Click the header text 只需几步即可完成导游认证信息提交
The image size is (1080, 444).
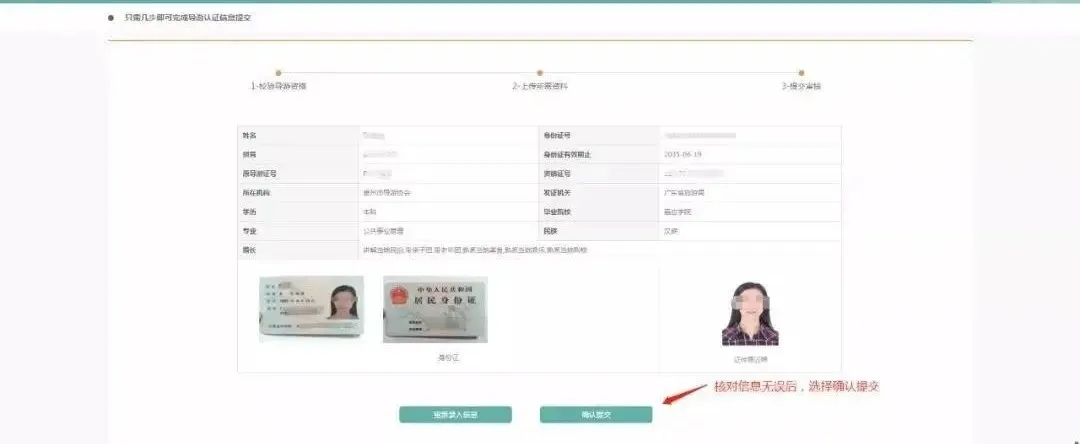[188, 18]
